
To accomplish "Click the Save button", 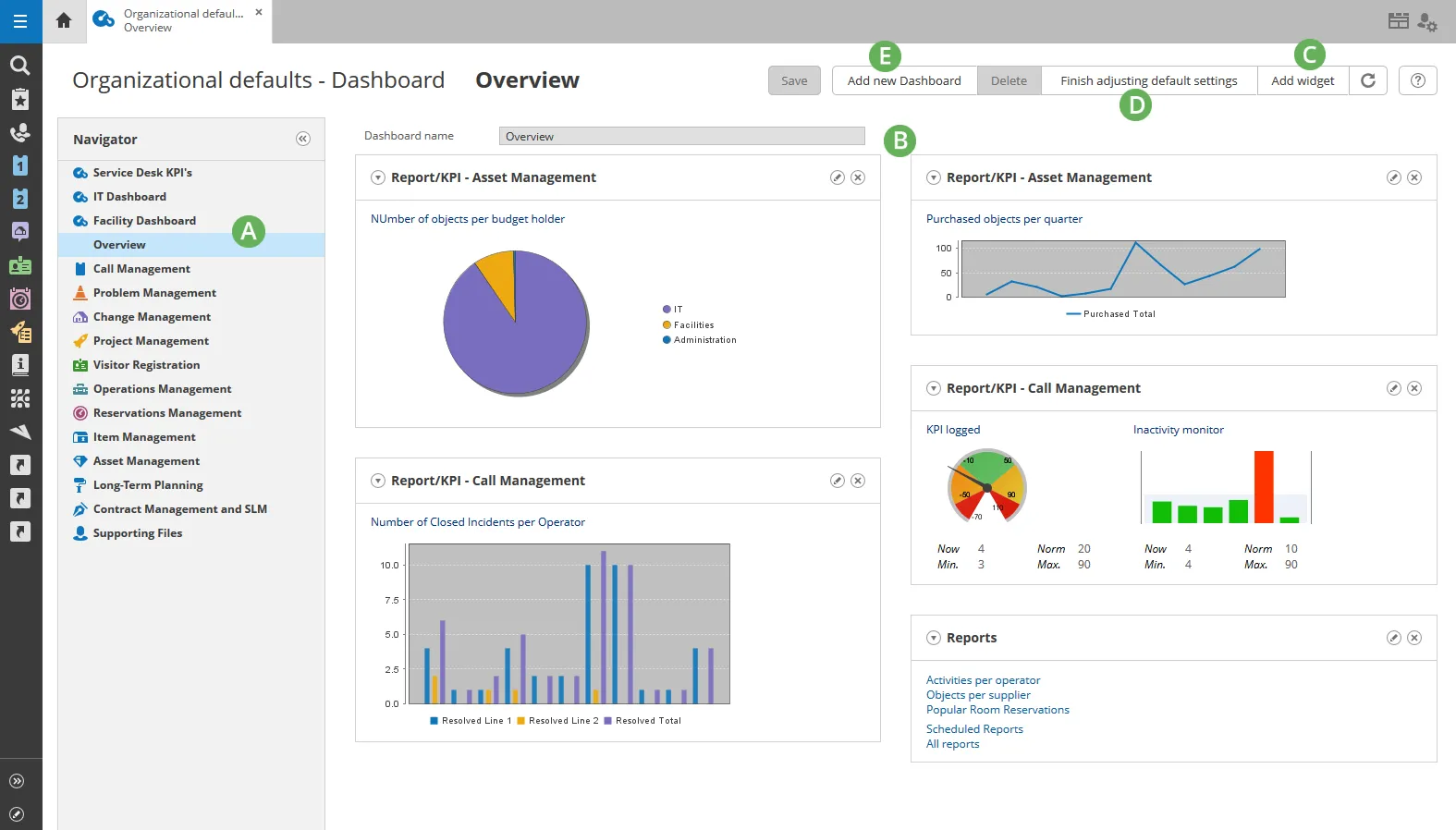I will click(794, 80).
